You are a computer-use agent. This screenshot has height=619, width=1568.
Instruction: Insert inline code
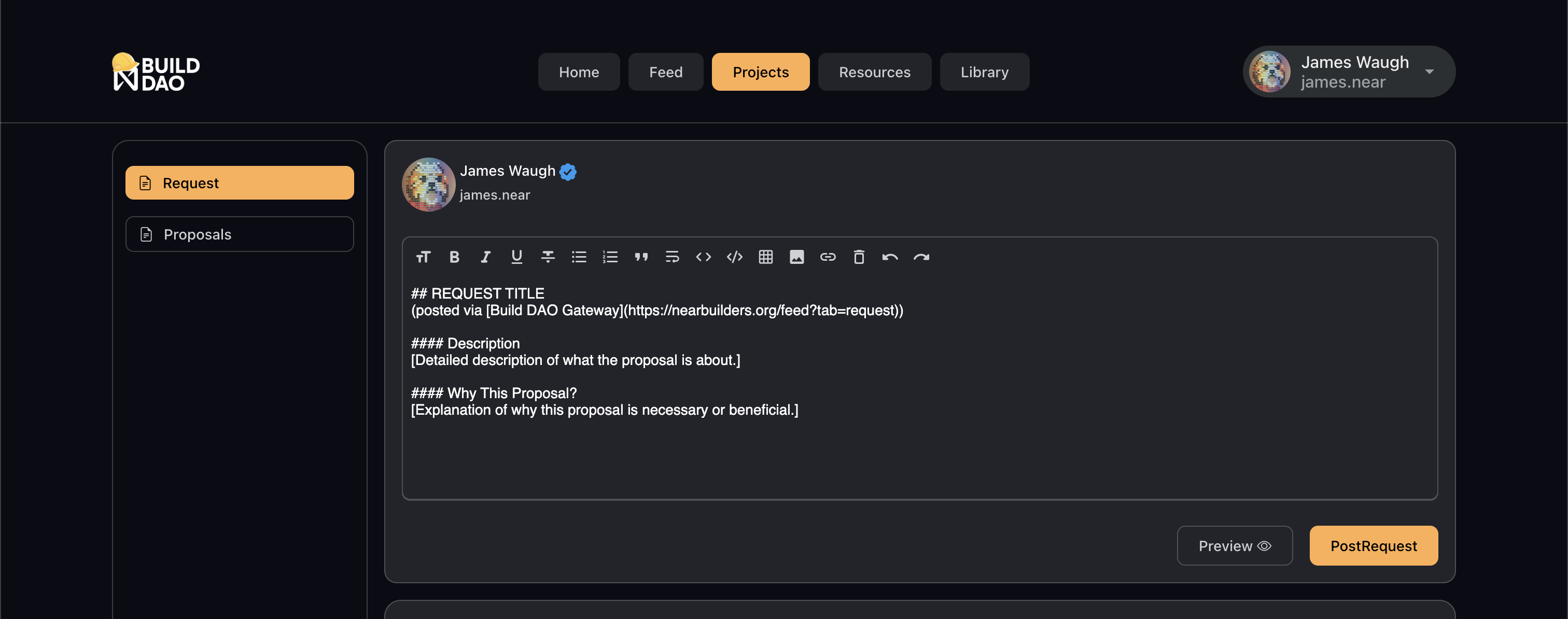[x=703, y=257]
